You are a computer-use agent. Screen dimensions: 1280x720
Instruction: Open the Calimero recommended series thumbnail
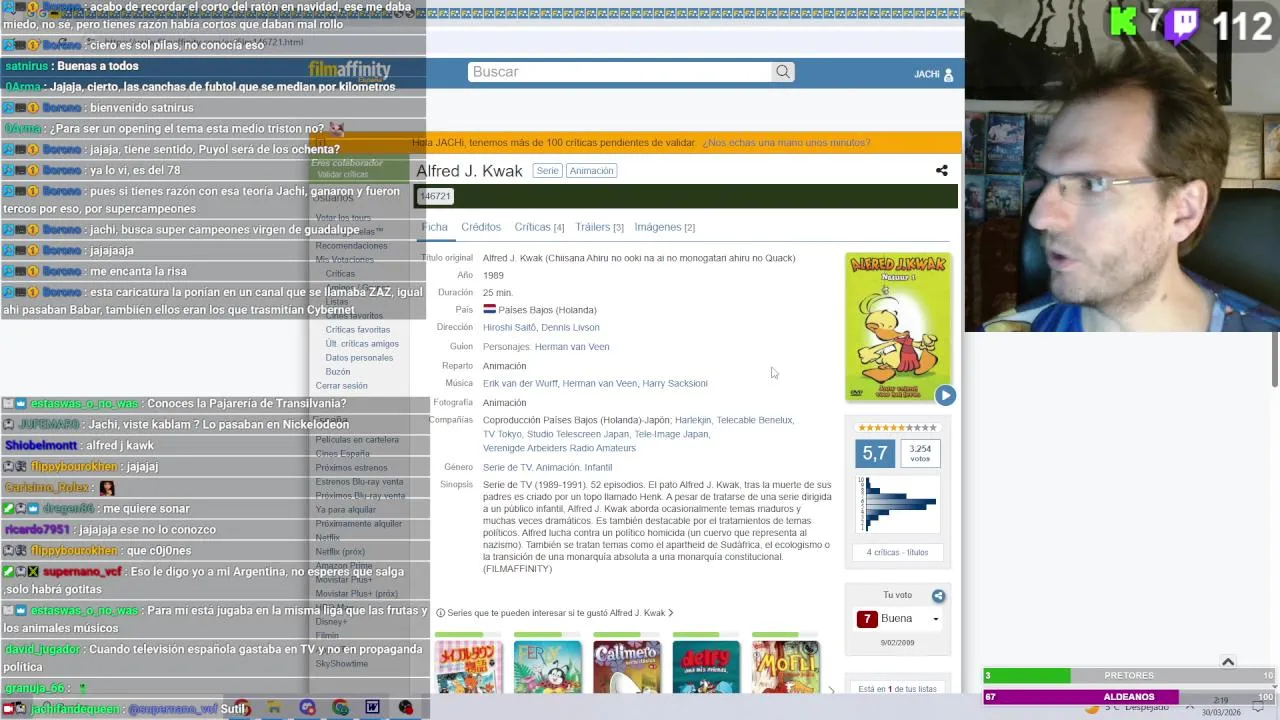(x=626, y=667)
